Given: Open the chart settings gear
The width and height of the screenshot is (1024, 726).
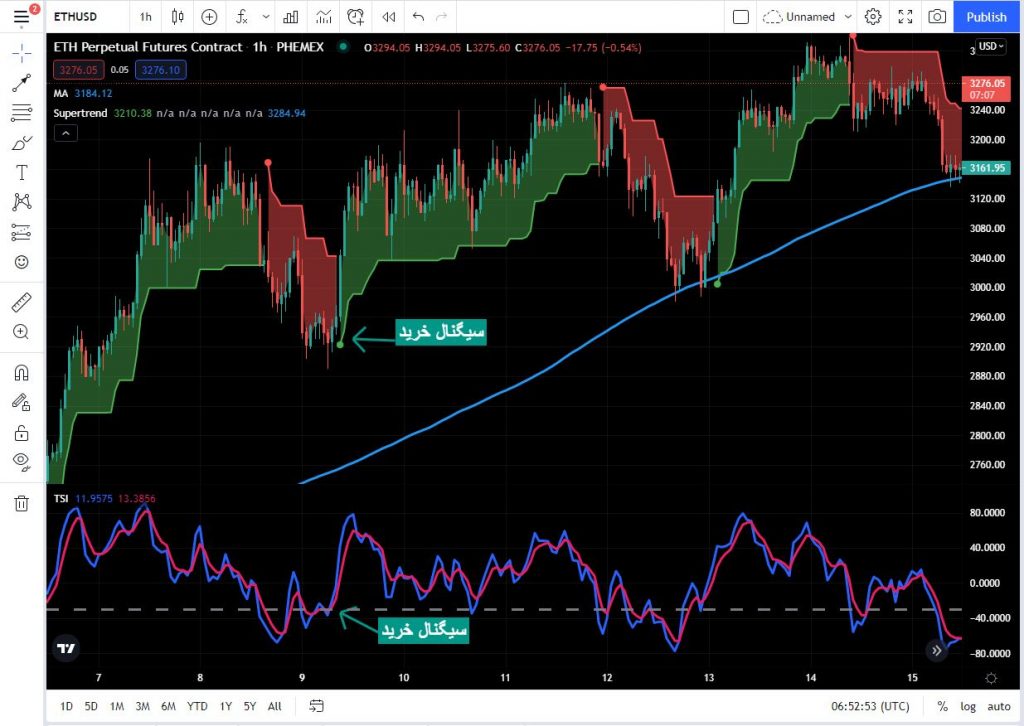Looking at the screenshot, I should click(x=873, y=17).
